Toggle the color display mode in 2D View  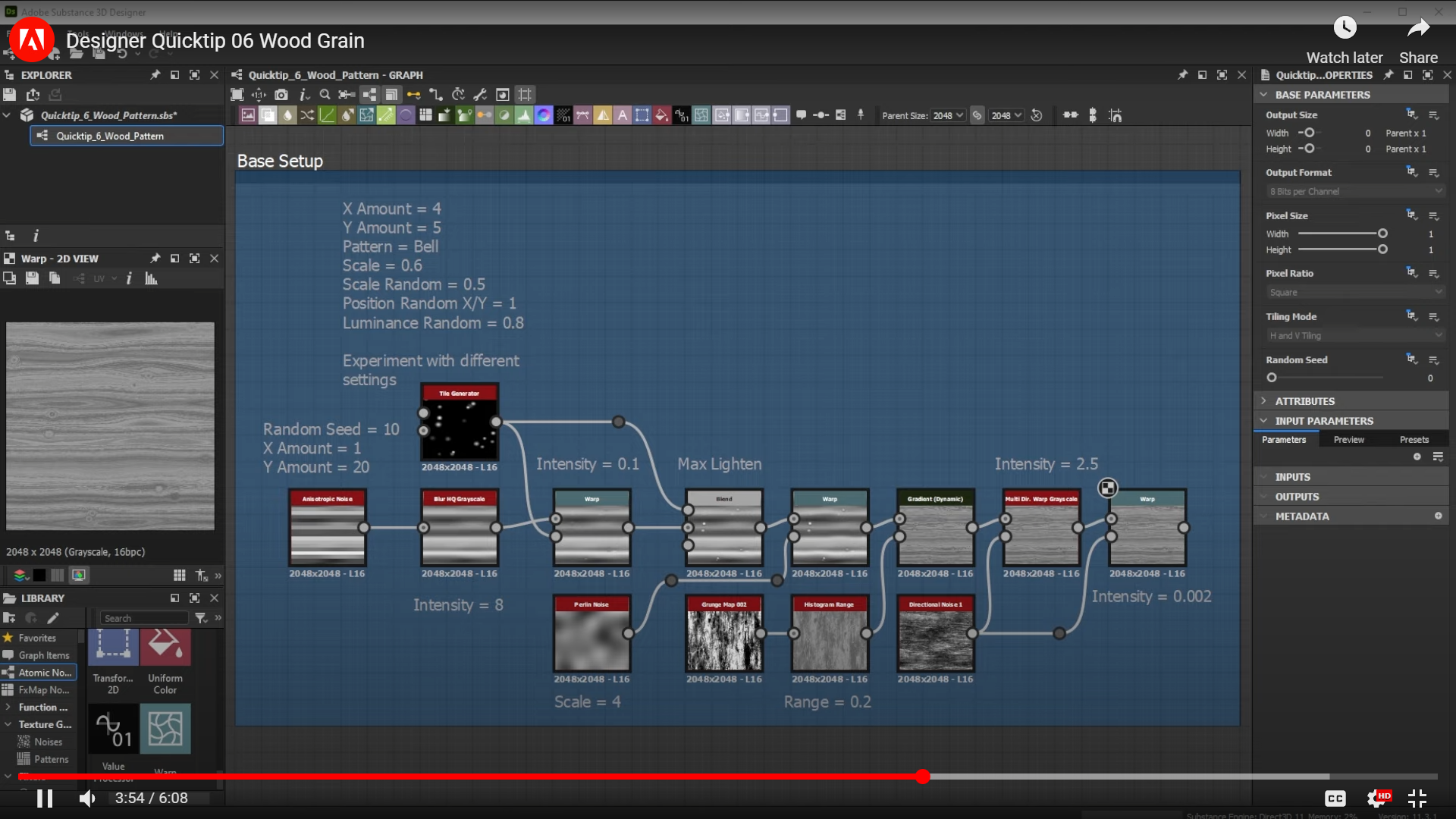click(x=78, y=576)
